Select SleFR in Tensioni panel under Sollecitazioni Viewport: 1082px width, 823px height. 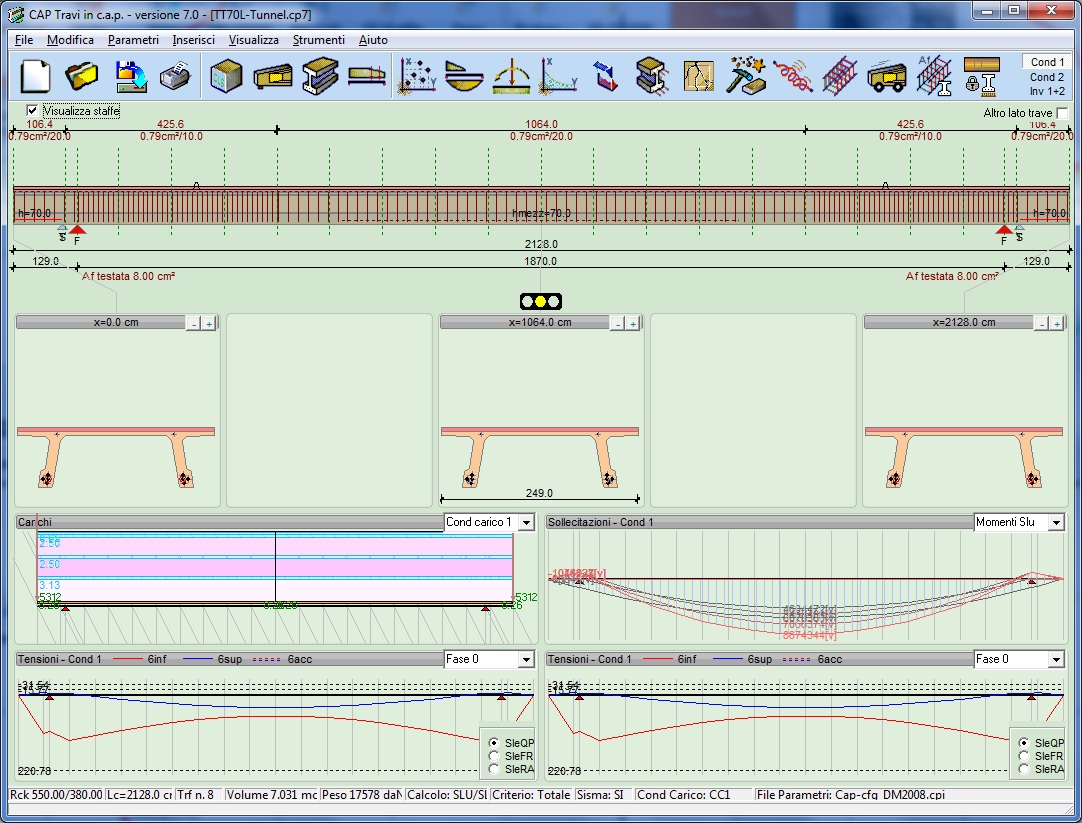point(1024,756)
